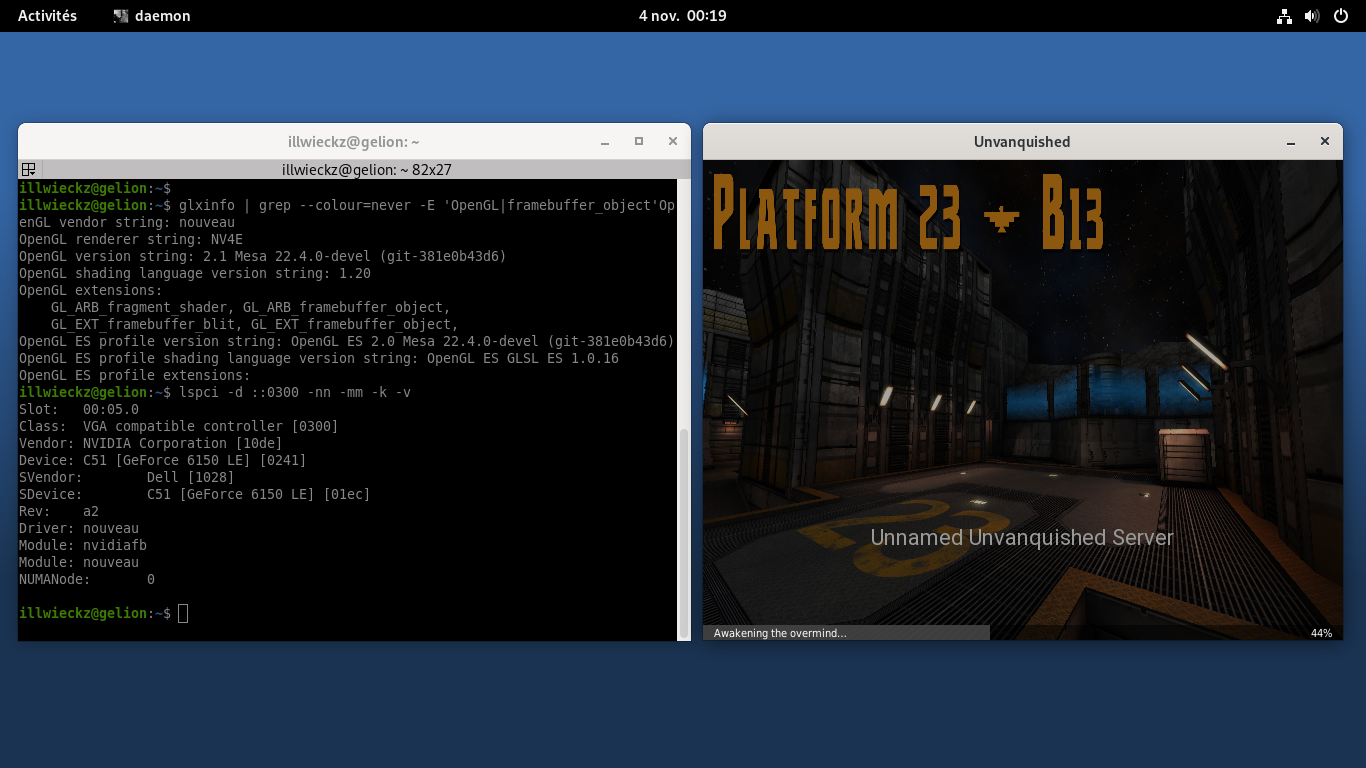Close the terminal window
The image size is (1366, 768).
click(x=673, y=142)
